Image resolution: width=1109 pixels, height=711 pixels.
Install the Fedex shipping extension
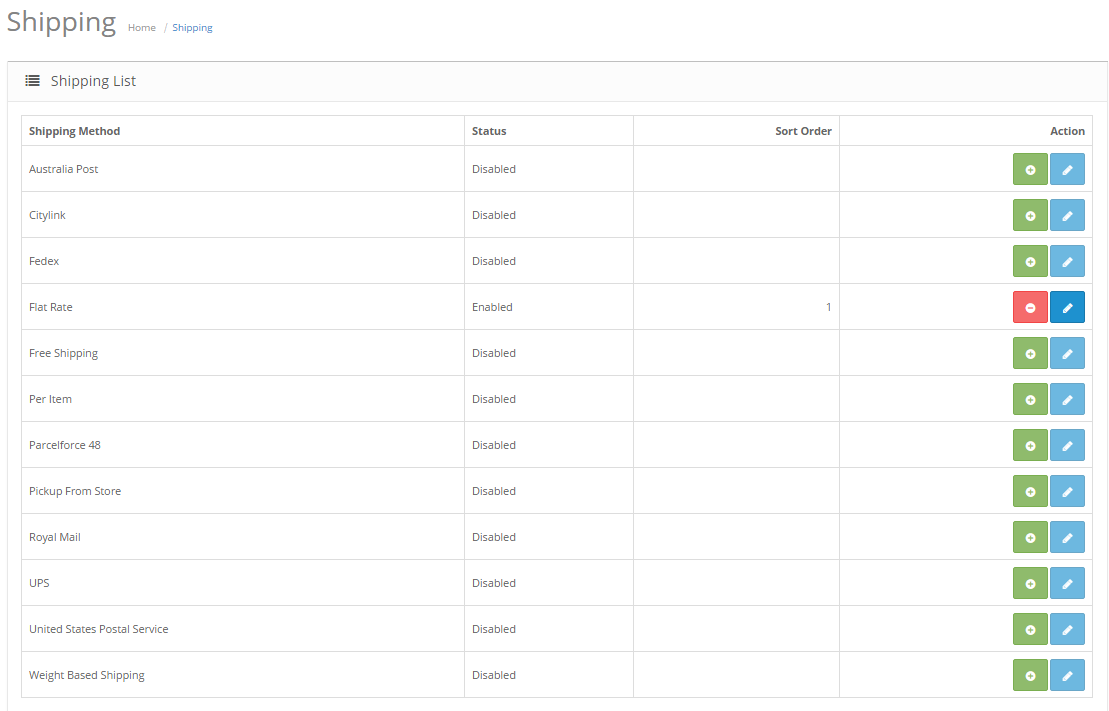(x=1030, y=262)
